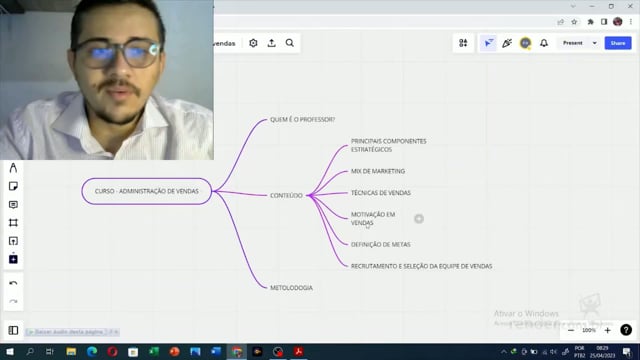Select the TÉCNICAS DE VENDAS node

pyautogui.click(x=381, y=193)
